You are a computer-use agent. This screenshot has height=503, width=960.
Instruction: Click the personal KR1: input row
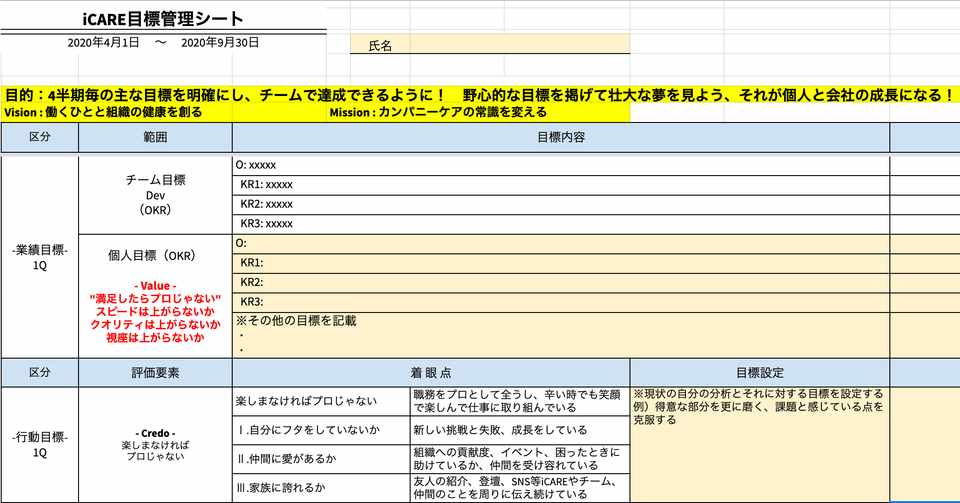pyautogui.click(x=561, y=263)
